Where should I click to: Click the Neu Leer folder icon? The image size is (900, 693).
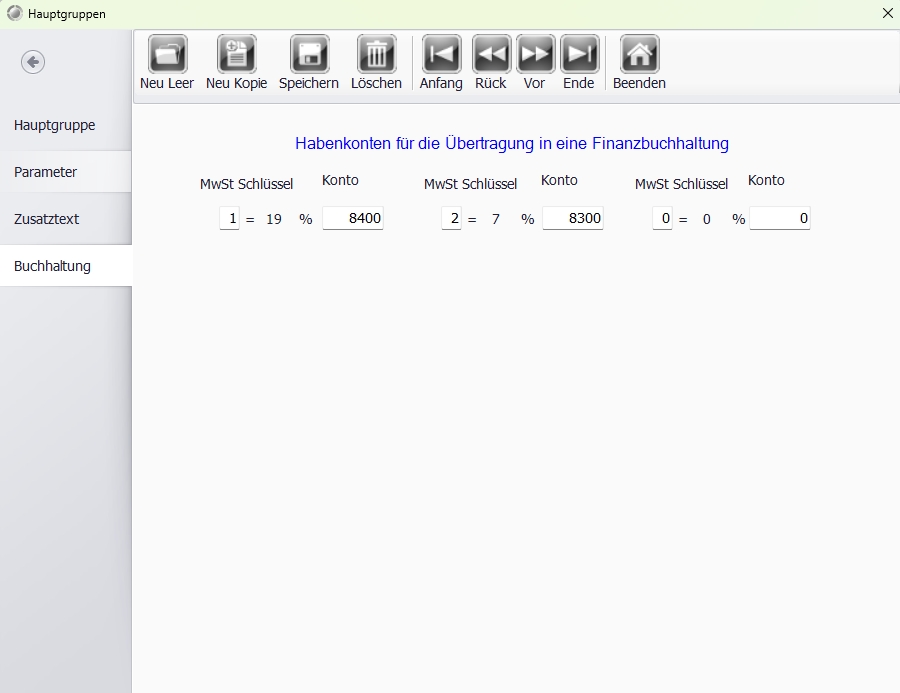pos(168,54)
